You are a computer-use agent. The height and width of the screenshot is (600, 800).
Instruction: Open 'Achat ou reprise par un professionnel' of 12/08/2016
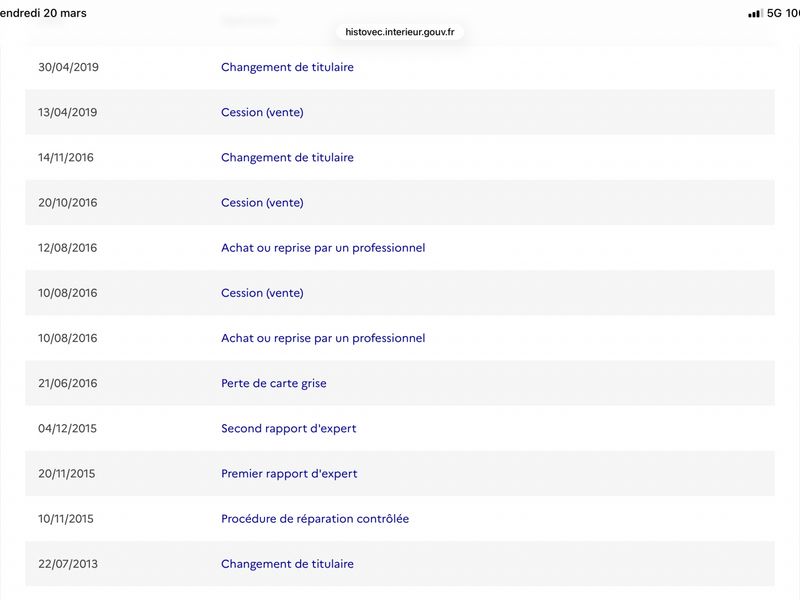(323, 248)
